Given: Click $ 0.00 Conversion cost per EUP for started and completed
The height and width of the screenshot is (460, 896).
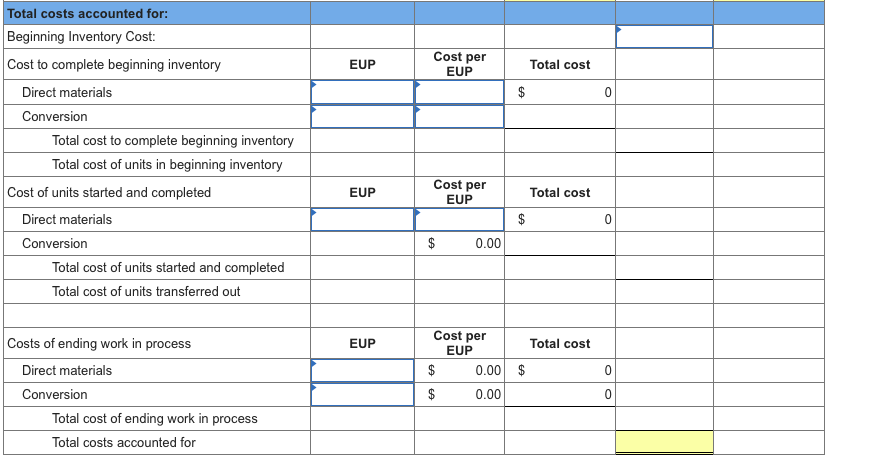Looking at the screenshot, I should 459,243.
